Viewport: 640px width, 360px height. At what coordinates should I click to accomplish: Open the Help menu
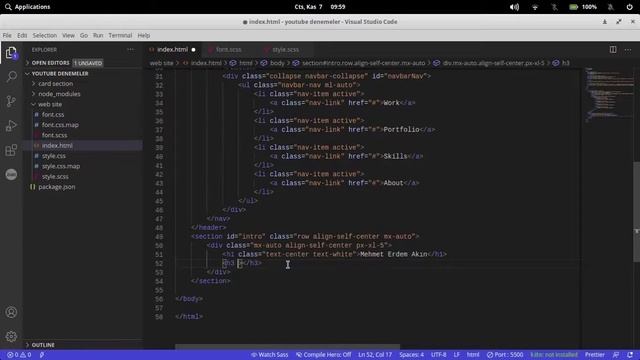point(144,36)
